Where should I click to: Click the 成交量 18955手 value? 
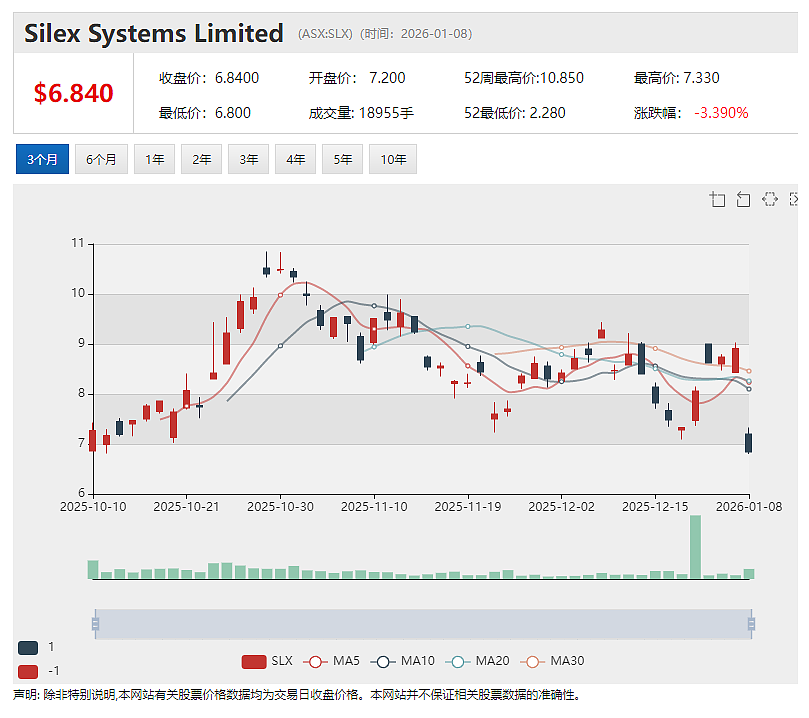tap(386, 113)
